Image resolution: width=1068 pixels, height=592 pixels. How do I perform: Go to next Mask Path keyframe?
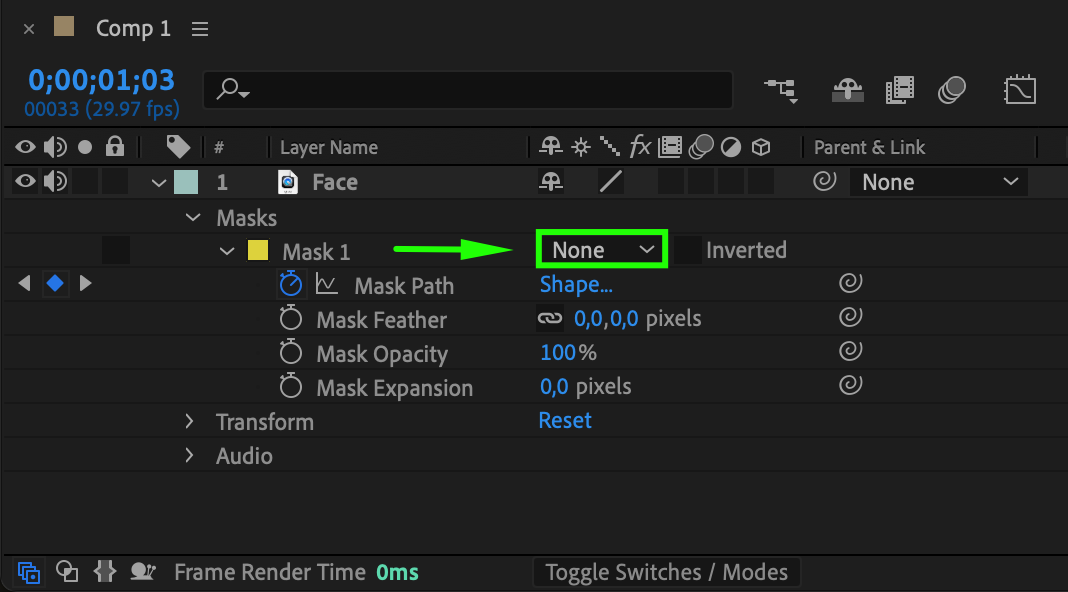(85, 283)
